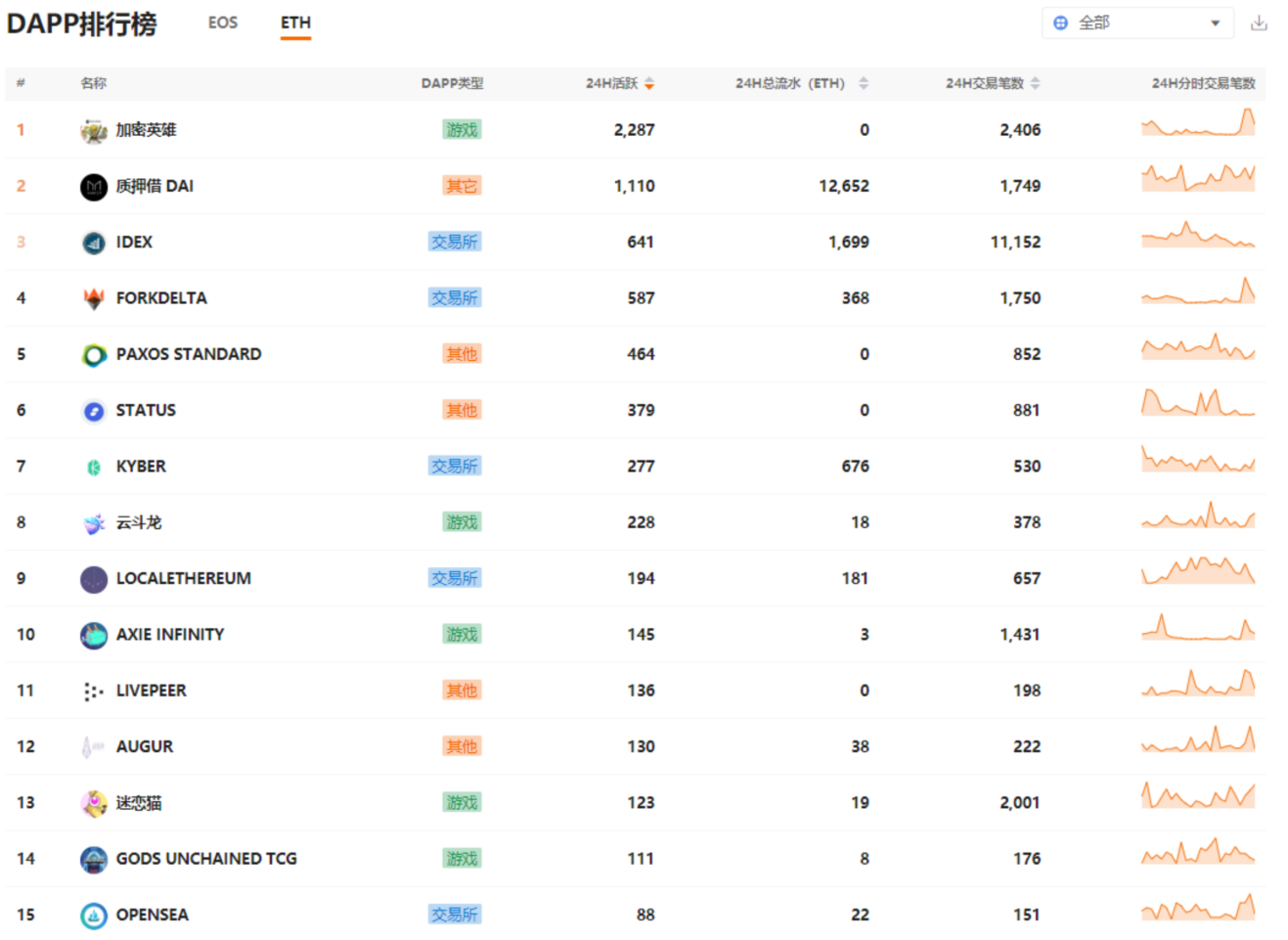This screenshot has height=940, width=1288.
Task: Sort by 24H交易笔数 arrows
Action: coord(1036,83)
